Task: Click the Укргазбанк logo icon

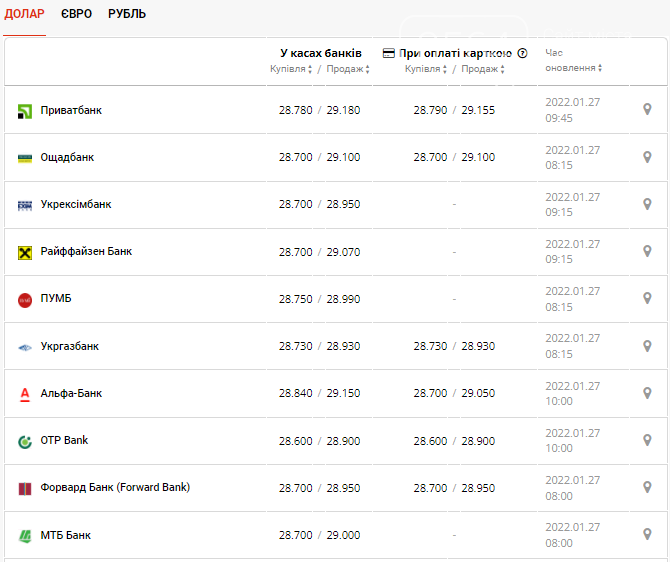Action: (25, 347)
